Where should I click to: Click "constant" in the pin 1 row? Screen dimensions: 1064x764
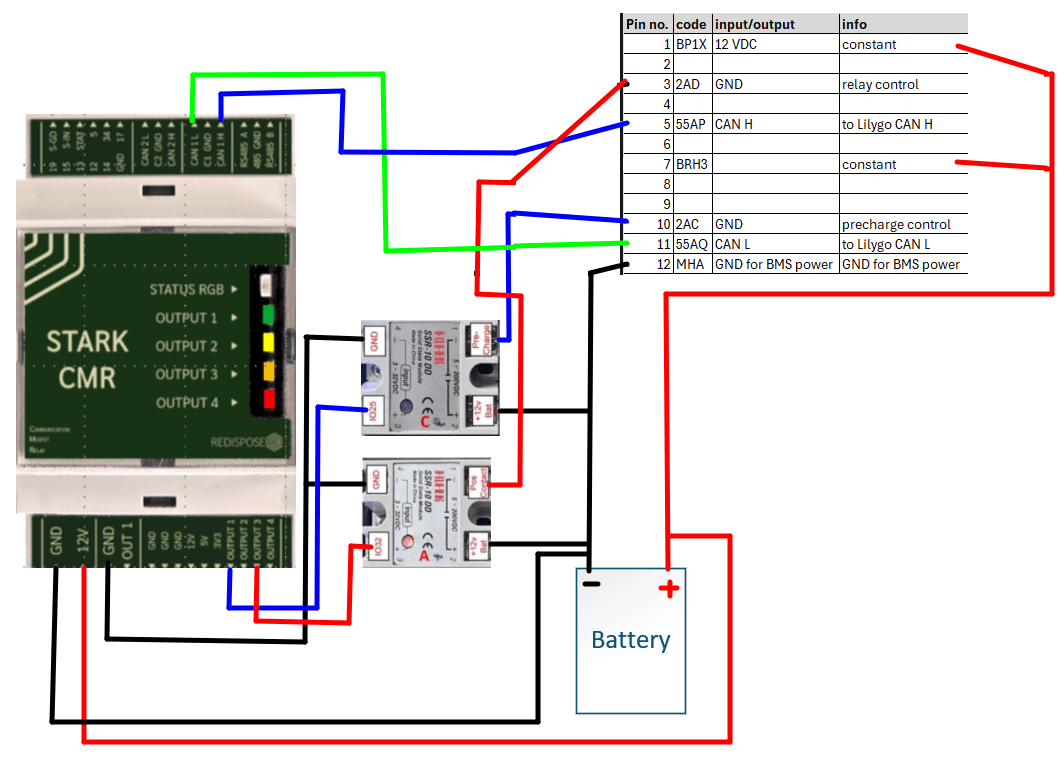[869, 44]
